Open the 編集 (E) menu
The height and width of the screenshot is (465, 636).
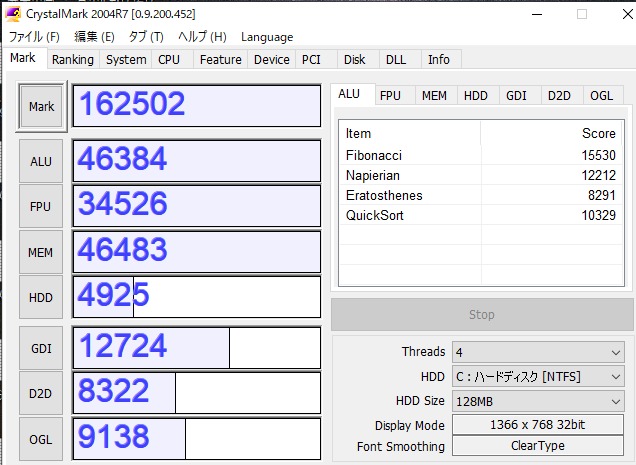[x=94, y=37]
